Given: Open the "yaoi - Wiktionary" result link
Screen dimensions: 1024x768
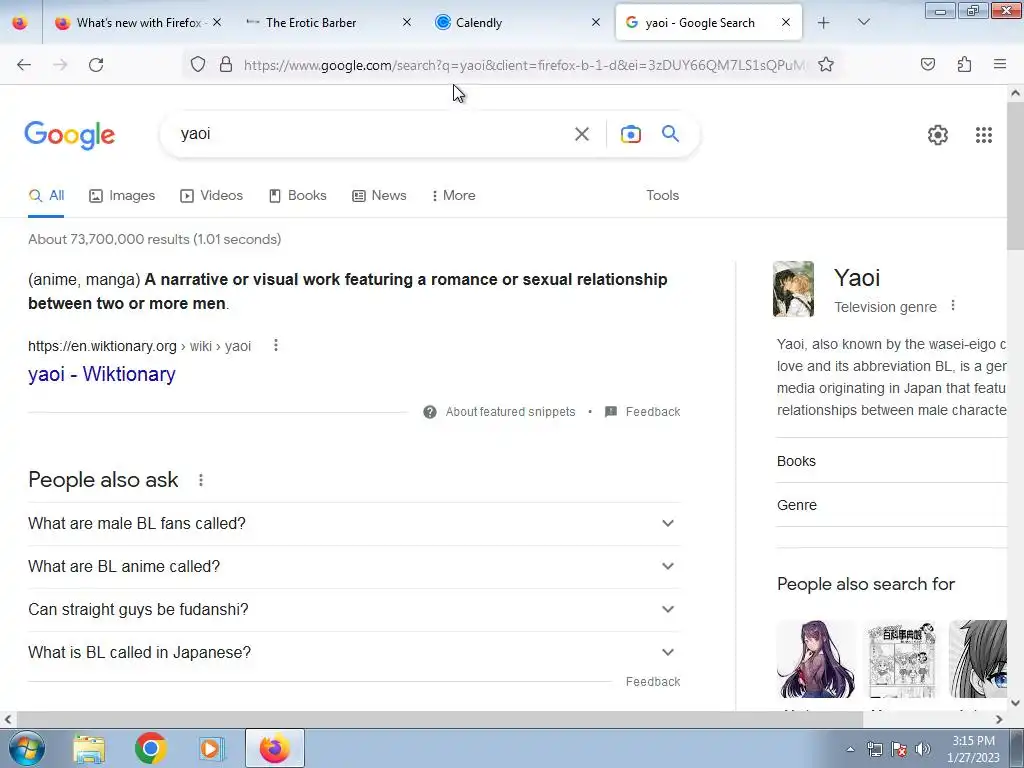Looking at the screenshot, I should click(x=102, y=374).
